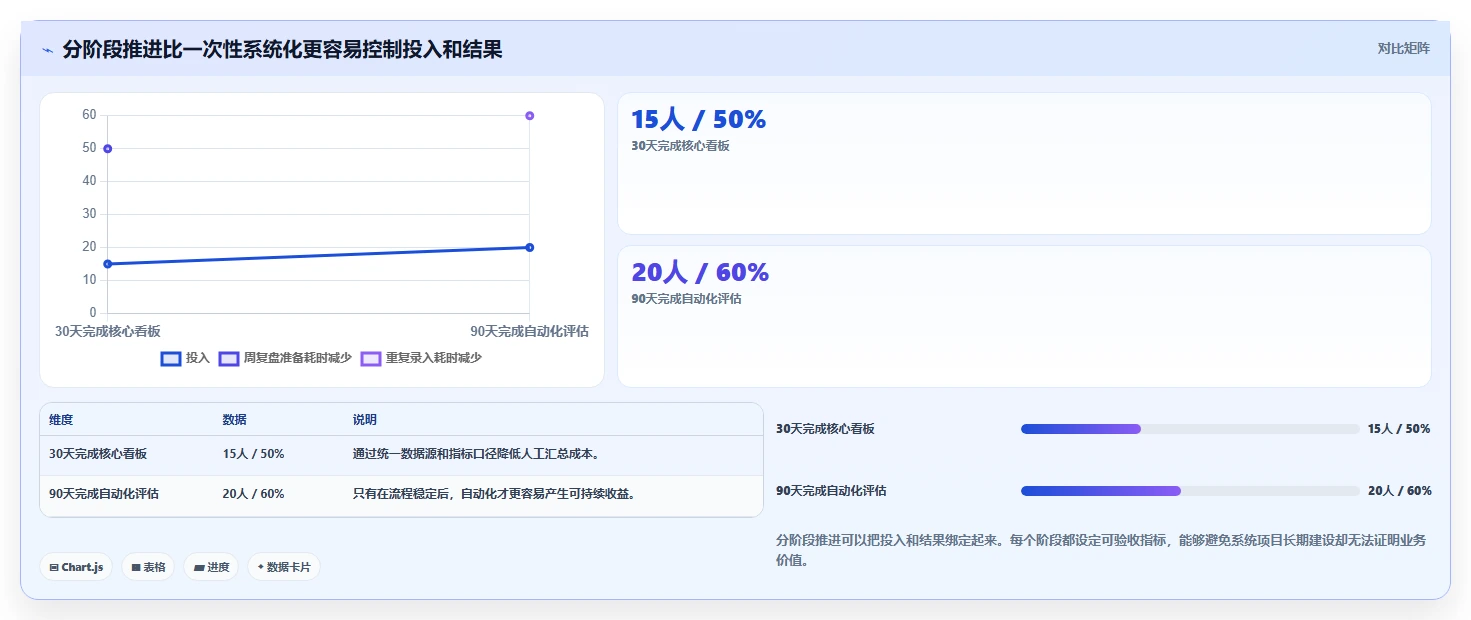Click the 表格 tag
Viewport: 1471px width, 620px height.
click(148, 567)
